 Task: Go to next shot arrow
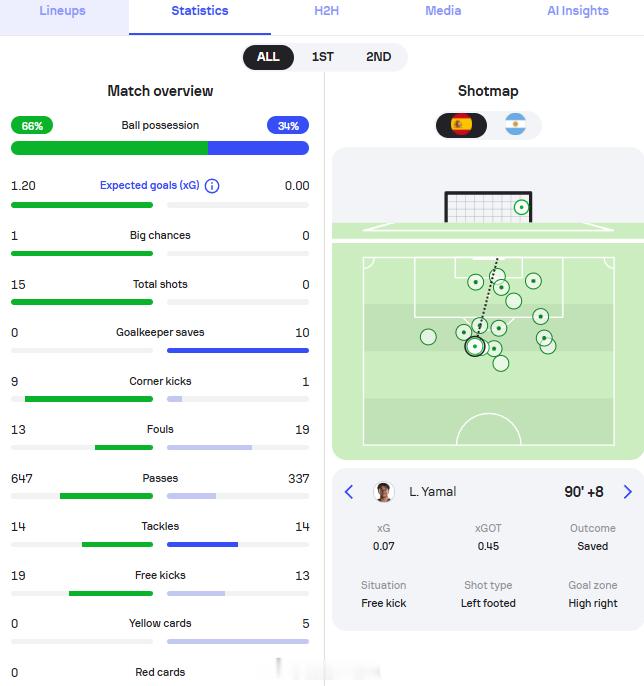click(627, 492)
